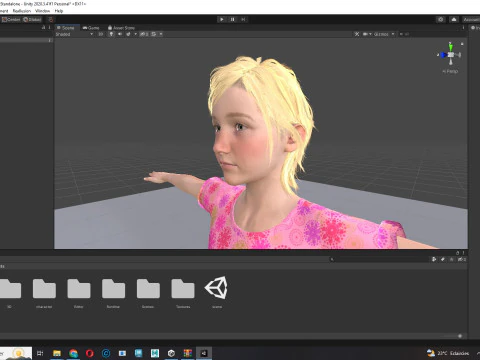Open the weather widget in system tray
Screen dimensions: 480x360
coord(448,353)
